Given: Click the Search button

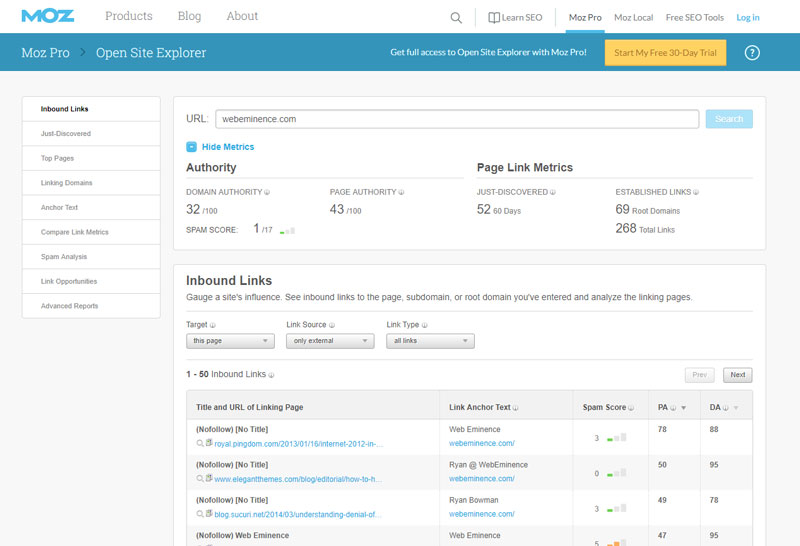Looking at the screenshot, I should 729,119.
